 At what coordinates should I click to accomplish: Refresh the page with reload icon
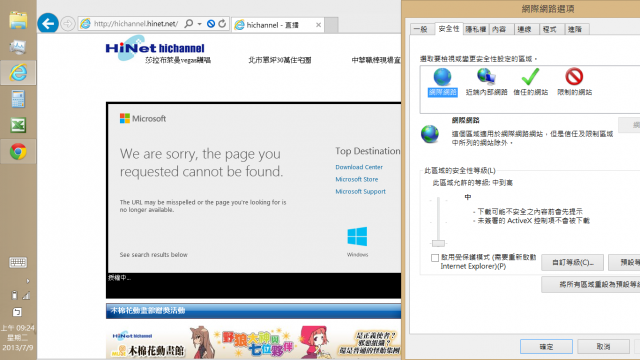222,24
